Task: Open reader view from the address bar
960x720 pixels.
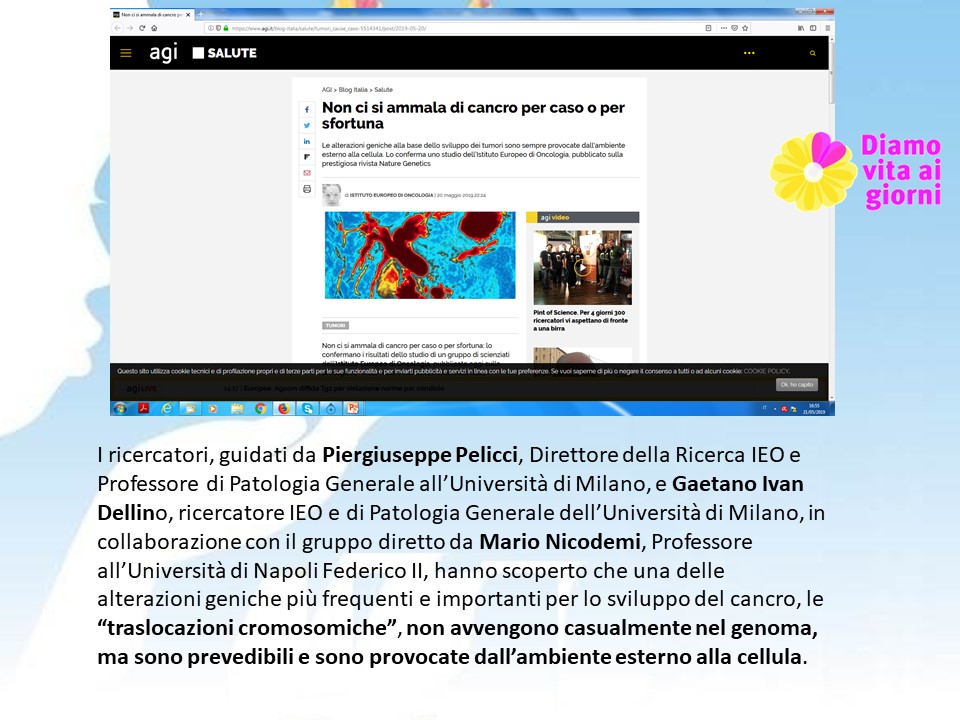Action: coord(708,28)
